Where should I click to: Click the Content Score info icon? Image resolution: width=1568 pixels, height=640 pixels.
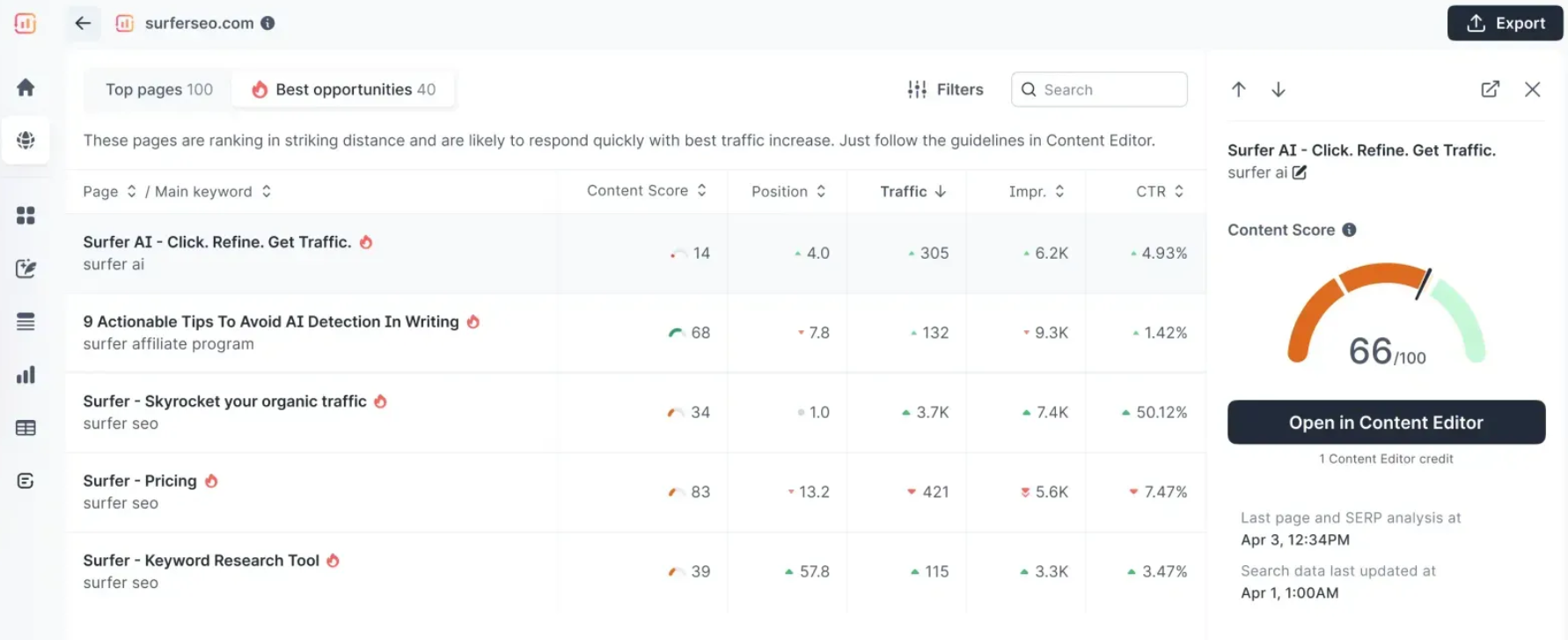pos(1349,230)
